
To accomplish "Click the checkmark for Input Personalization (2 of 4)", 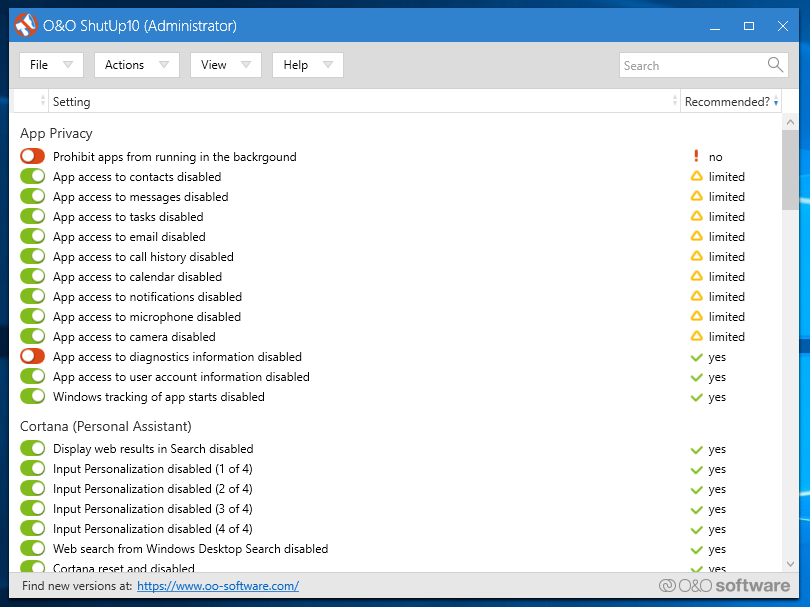I will tap(696, 489).
